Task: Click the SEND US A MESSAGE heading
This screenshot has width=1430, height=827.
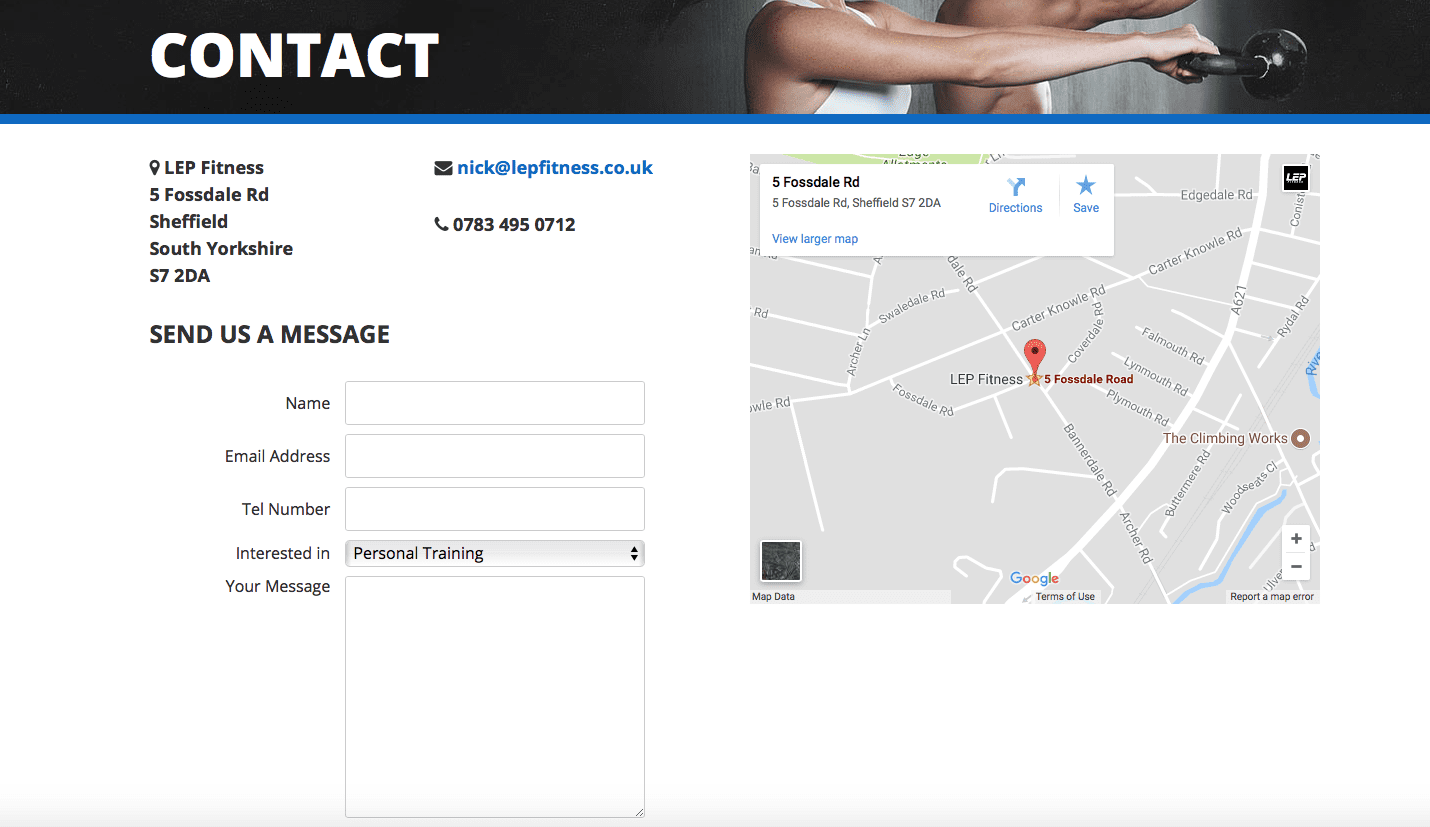Action: (x=270, y=334)
